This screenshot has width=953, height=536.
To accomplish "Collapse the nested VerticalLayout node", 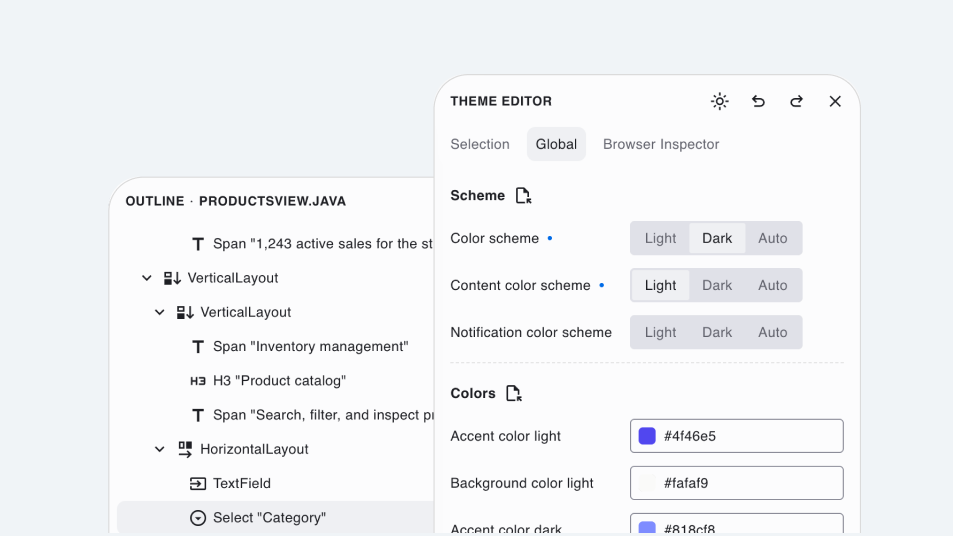I will click(x=160, y=313).
